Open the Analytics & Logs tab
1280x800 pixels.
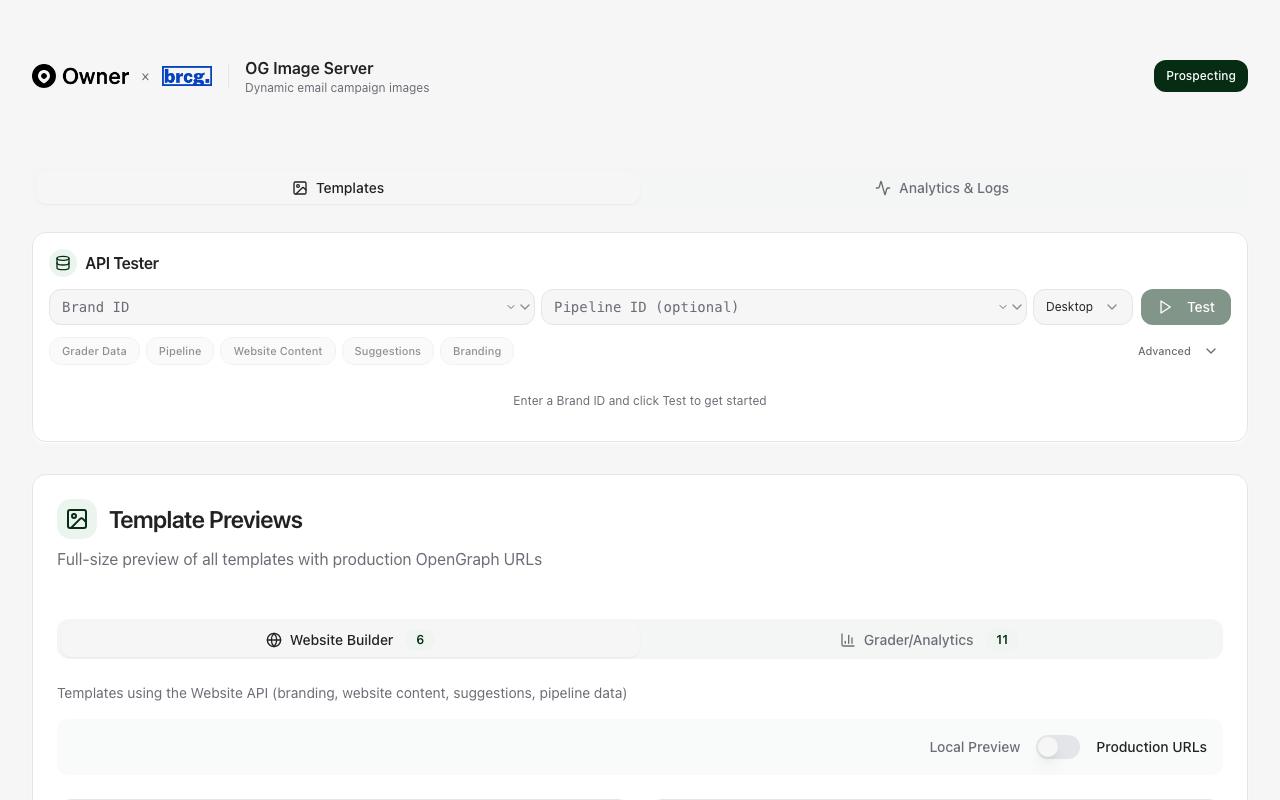tap(942, 188)
